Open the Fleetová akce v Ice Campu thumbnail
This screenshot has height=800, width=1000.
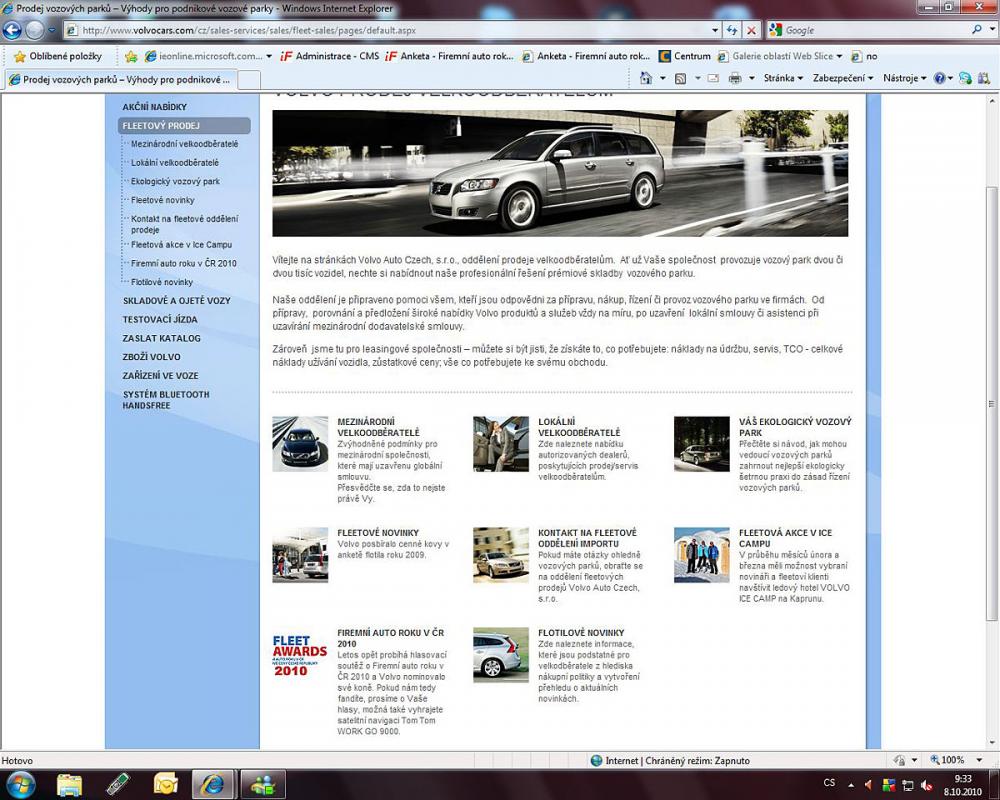(702, 555)
